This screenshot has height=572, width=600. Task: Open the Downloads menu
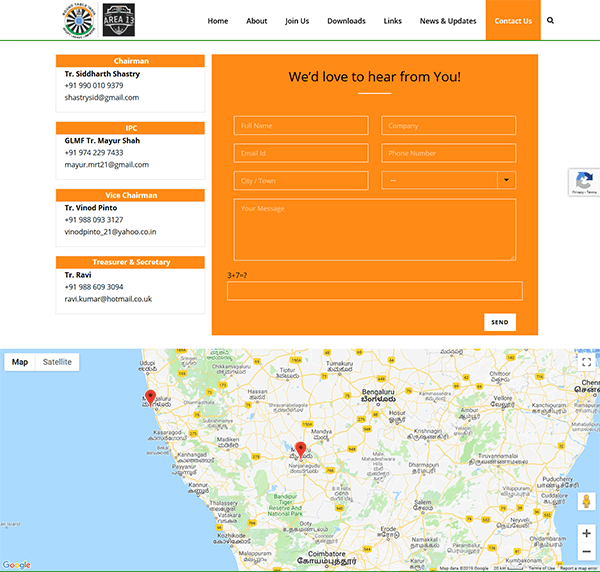pos(346,21)
